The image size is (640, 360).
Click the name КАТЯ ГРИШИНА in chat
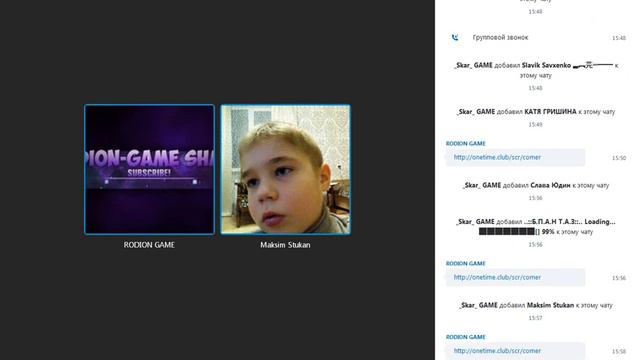tap(550, 111)
